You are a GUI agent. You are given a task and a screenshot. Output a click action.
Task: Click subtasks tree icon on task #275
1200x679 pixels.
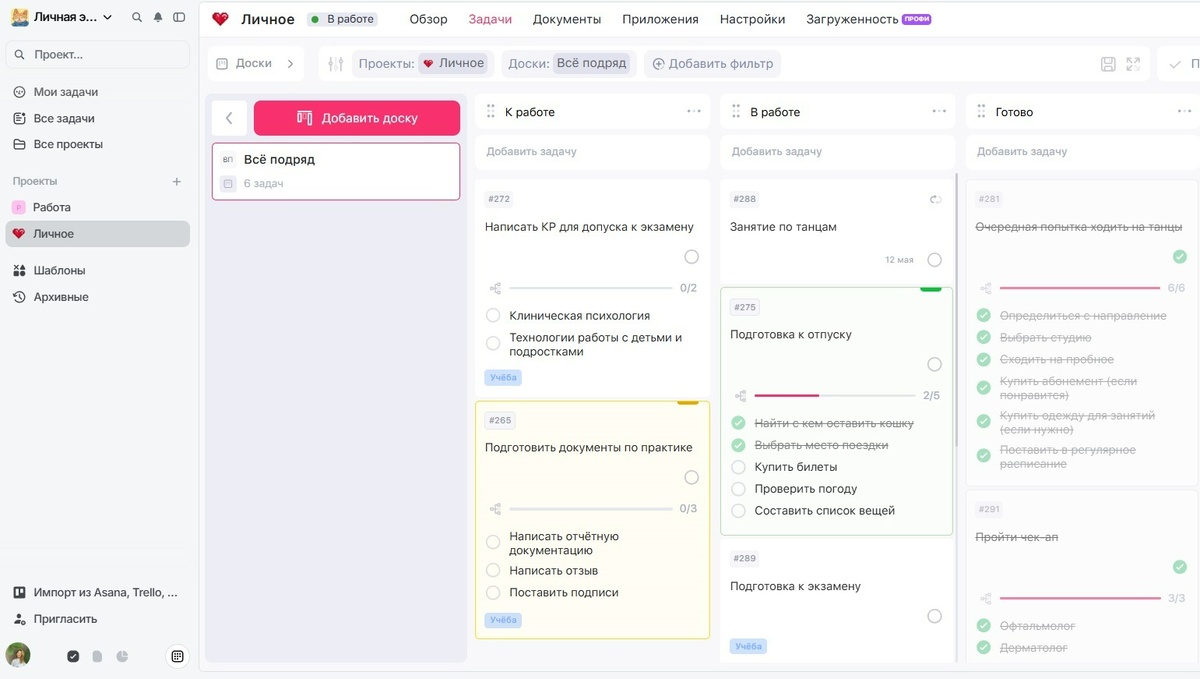pyautogui.click(x=740, y=396)
